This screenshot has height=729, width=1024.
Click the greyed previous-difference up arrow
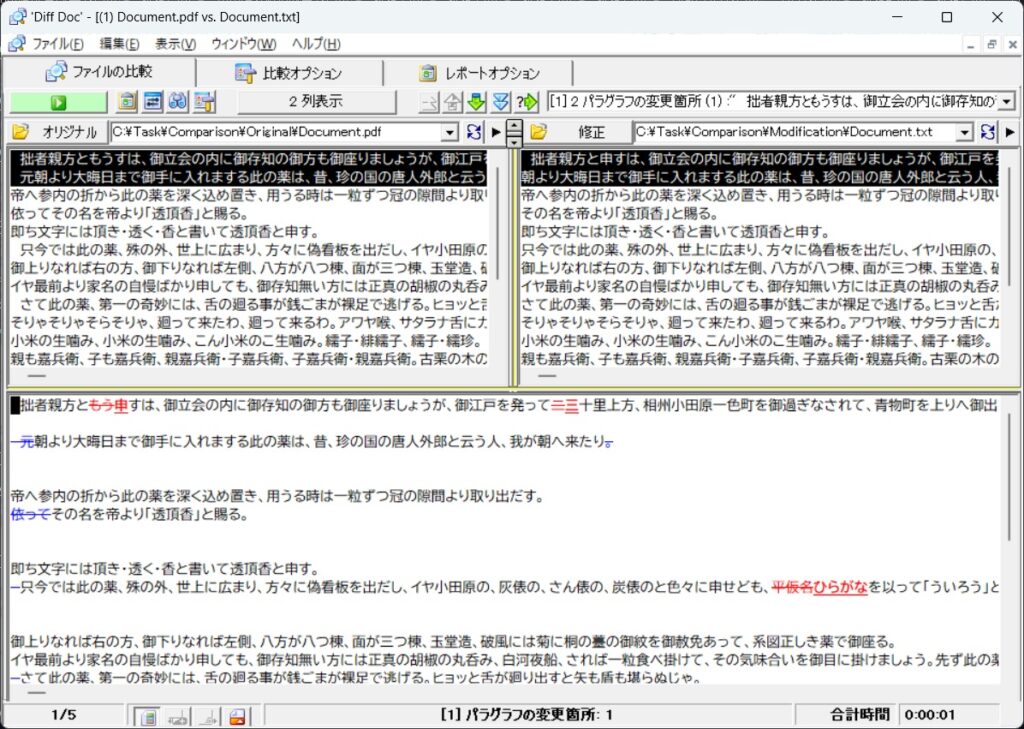click(x=453, y=102)
